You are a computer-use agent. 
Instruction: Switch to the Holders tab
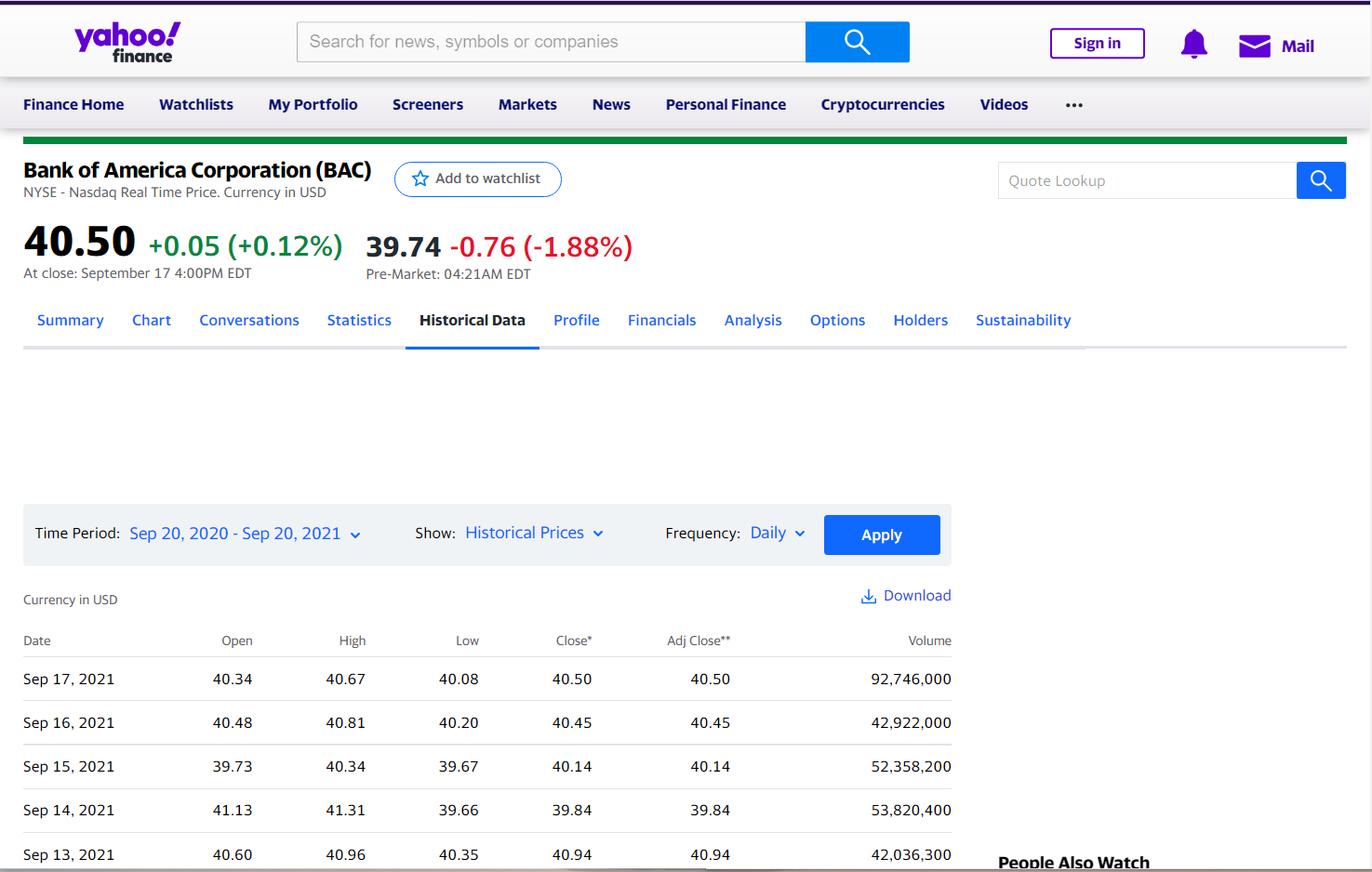tap(921, 320)
